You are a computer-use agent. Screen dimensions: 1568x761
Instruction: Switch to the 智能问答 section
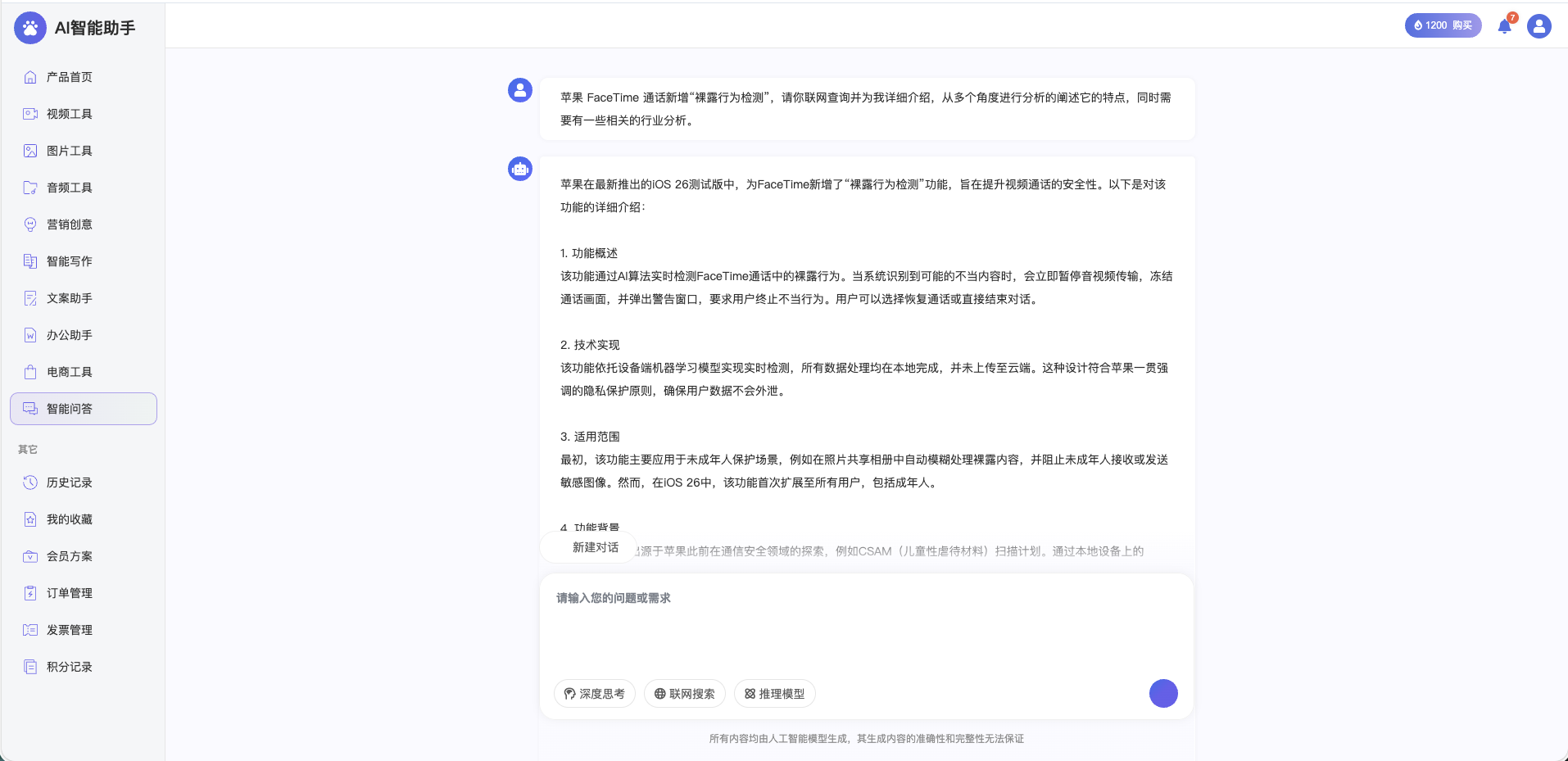click(70, 408)
